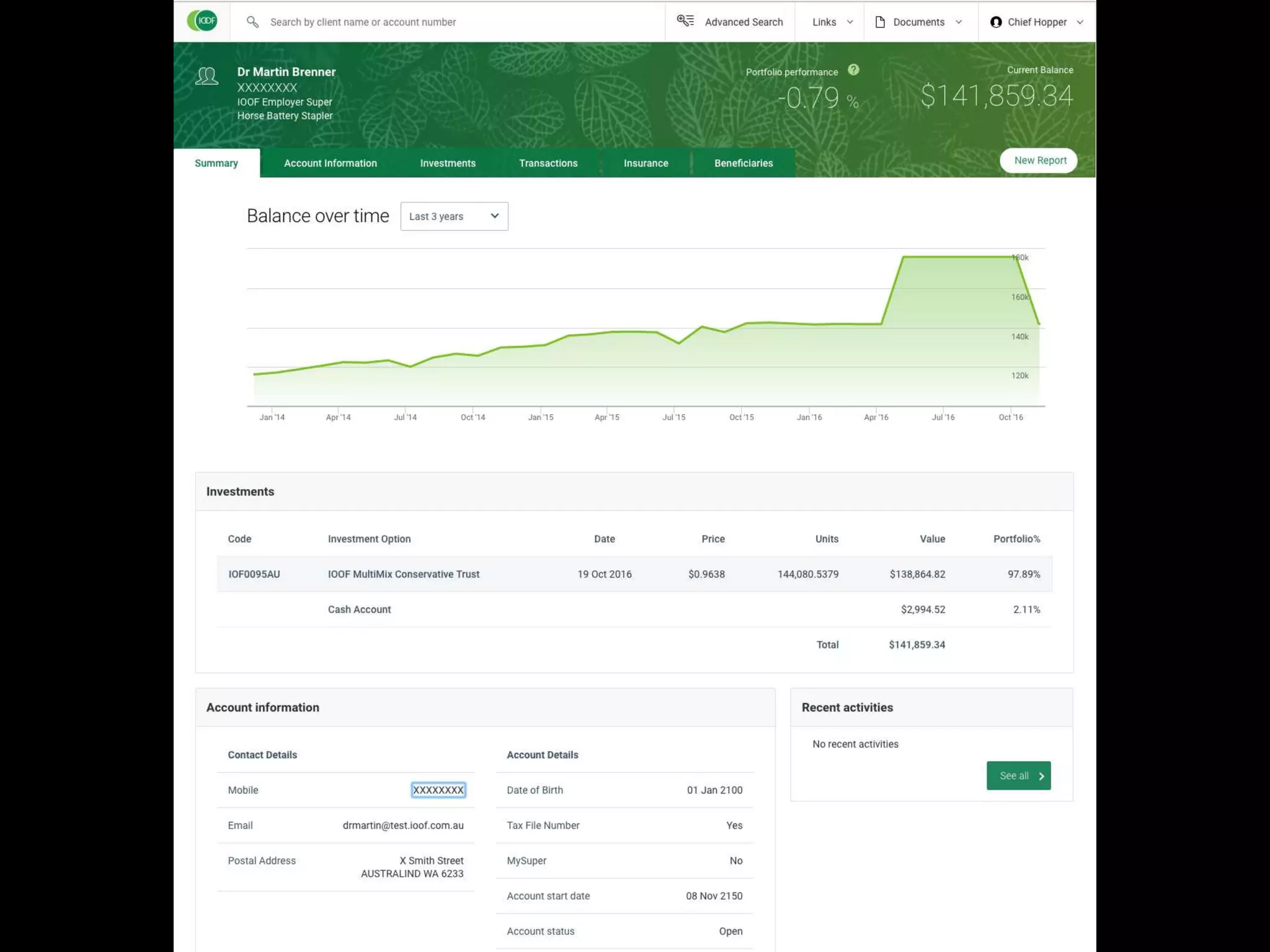Click the Date of Birth value 01 Jan 2100
Image resolution: width=1270 pixels, height=952 pixels.
point(714,790)
